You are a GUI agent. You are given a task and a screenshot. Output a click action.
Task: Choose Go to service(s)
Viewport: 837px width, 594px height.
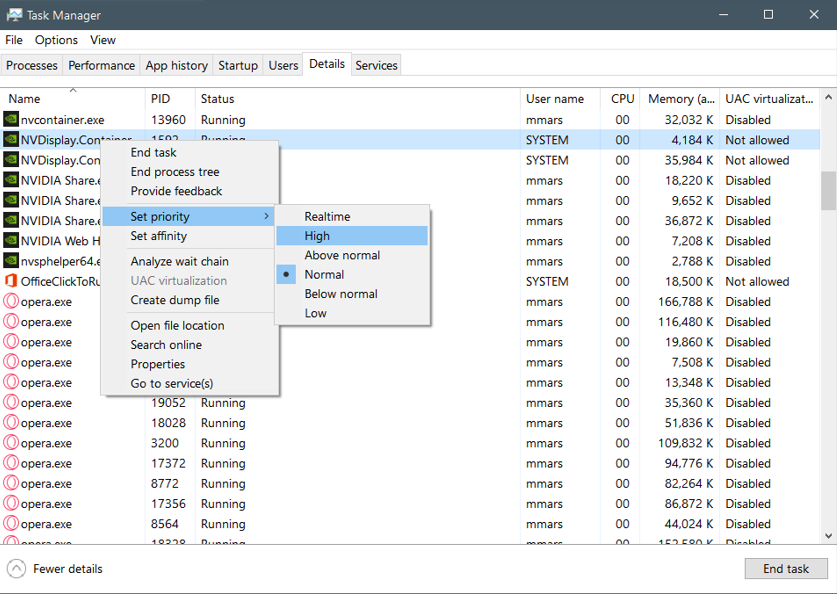pos(190,383)
